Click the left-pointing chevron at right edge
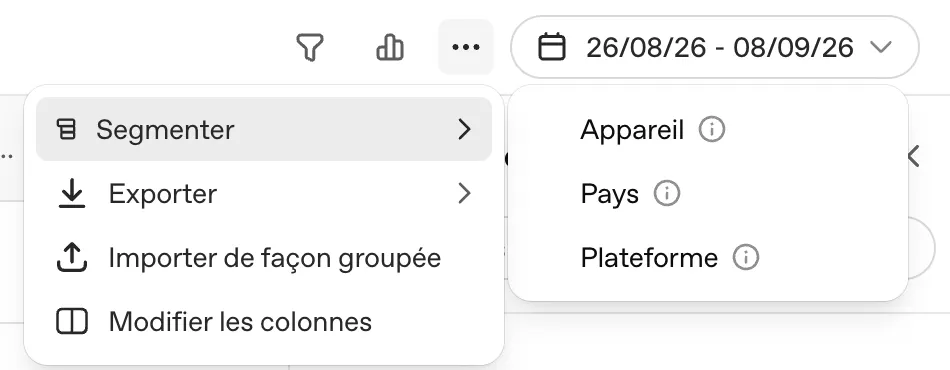The height and width of the screenshot is (370, 950). click(913, 156)
